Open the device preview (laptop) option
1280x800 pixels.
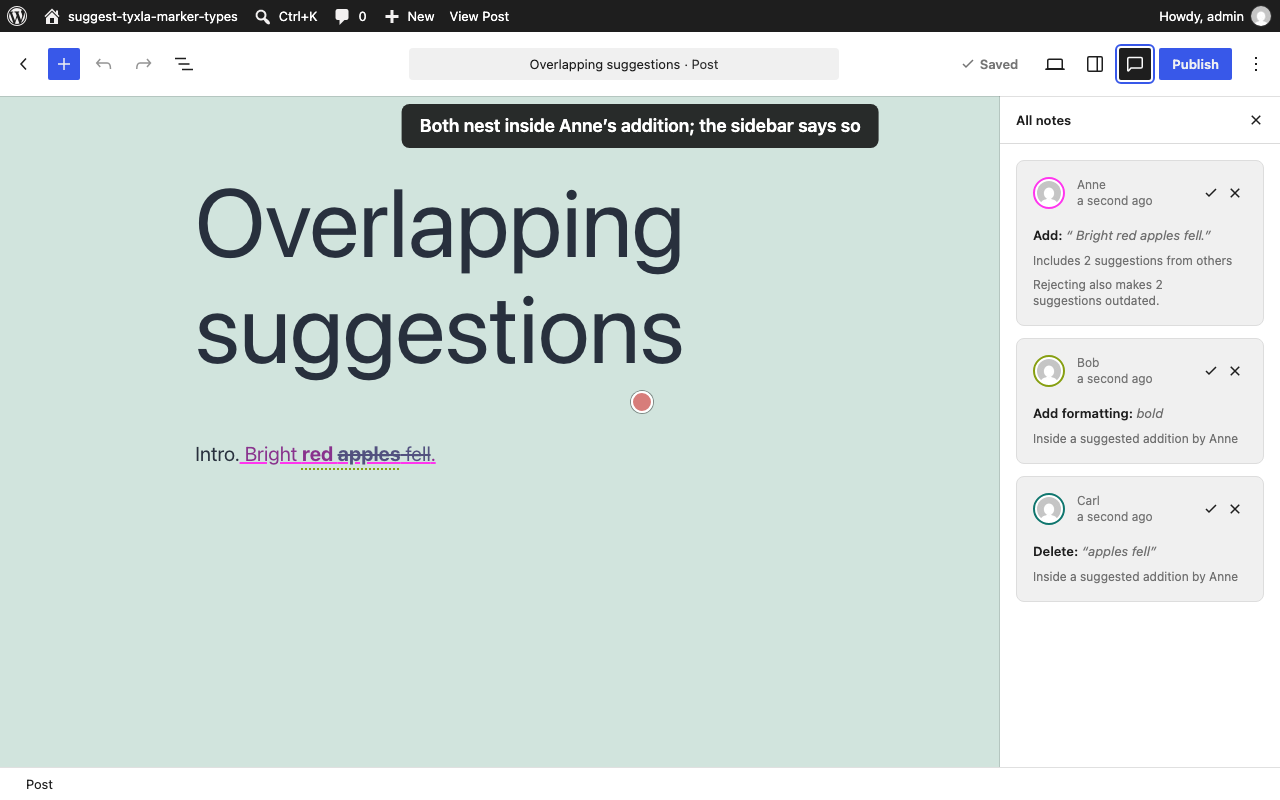[x=1055, y=64]
